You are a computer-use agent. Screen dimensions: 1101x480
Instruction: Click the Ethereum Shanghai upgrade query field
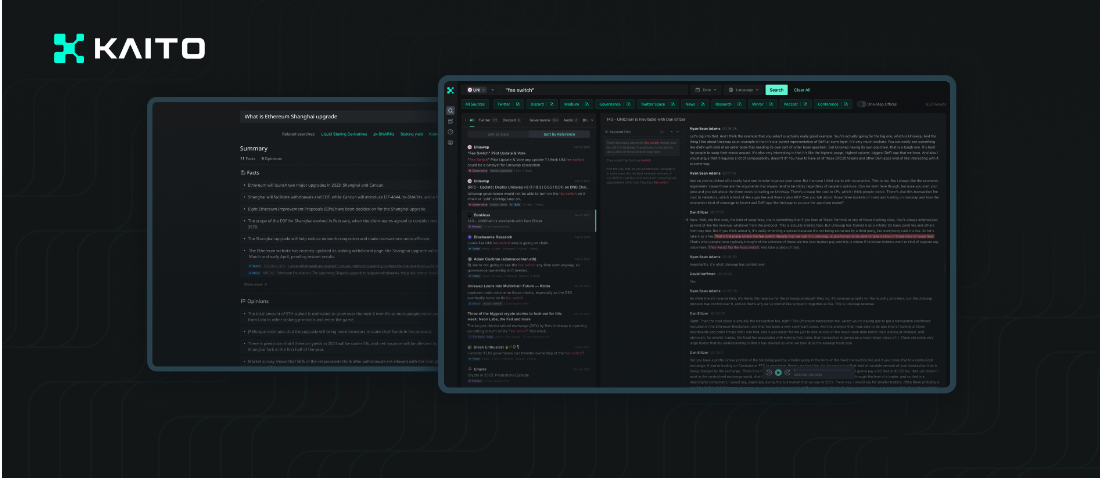(x=341, y=116)
